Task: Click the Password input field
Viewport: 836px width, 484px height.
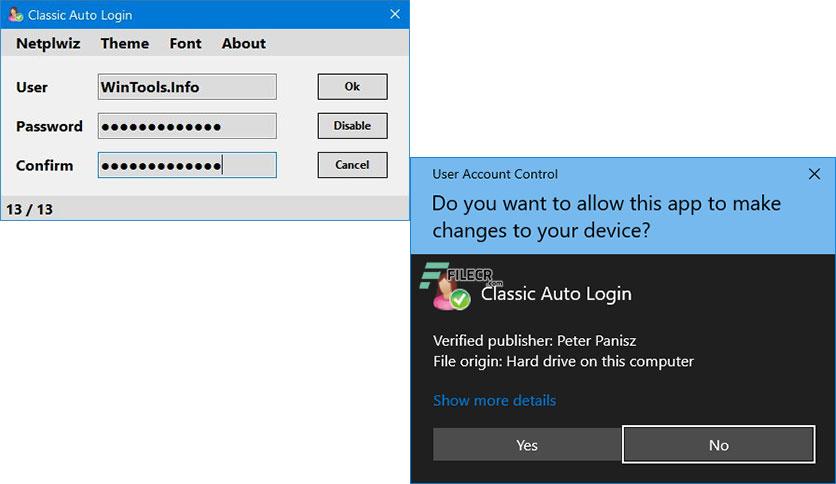Action: 187,126
